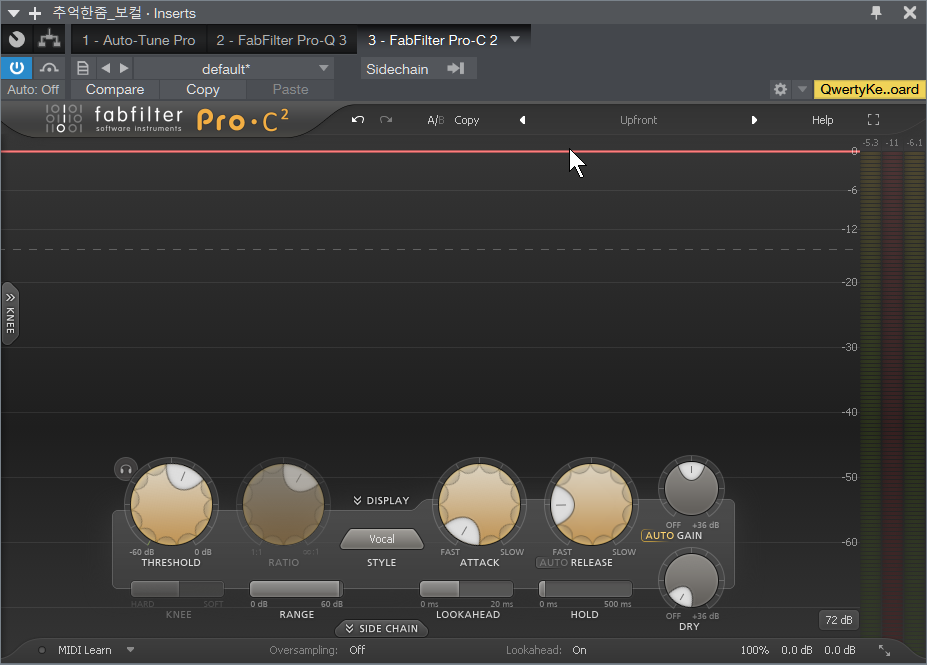The height and width of the screenshot is (665, 927).
Task: Collapse the DISPLAY section
Action: [381, 501]
